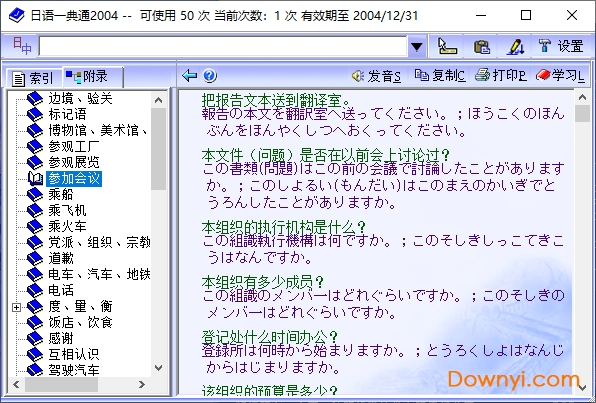
Task: Select 道歉 tree item
Action: (61, 258)
